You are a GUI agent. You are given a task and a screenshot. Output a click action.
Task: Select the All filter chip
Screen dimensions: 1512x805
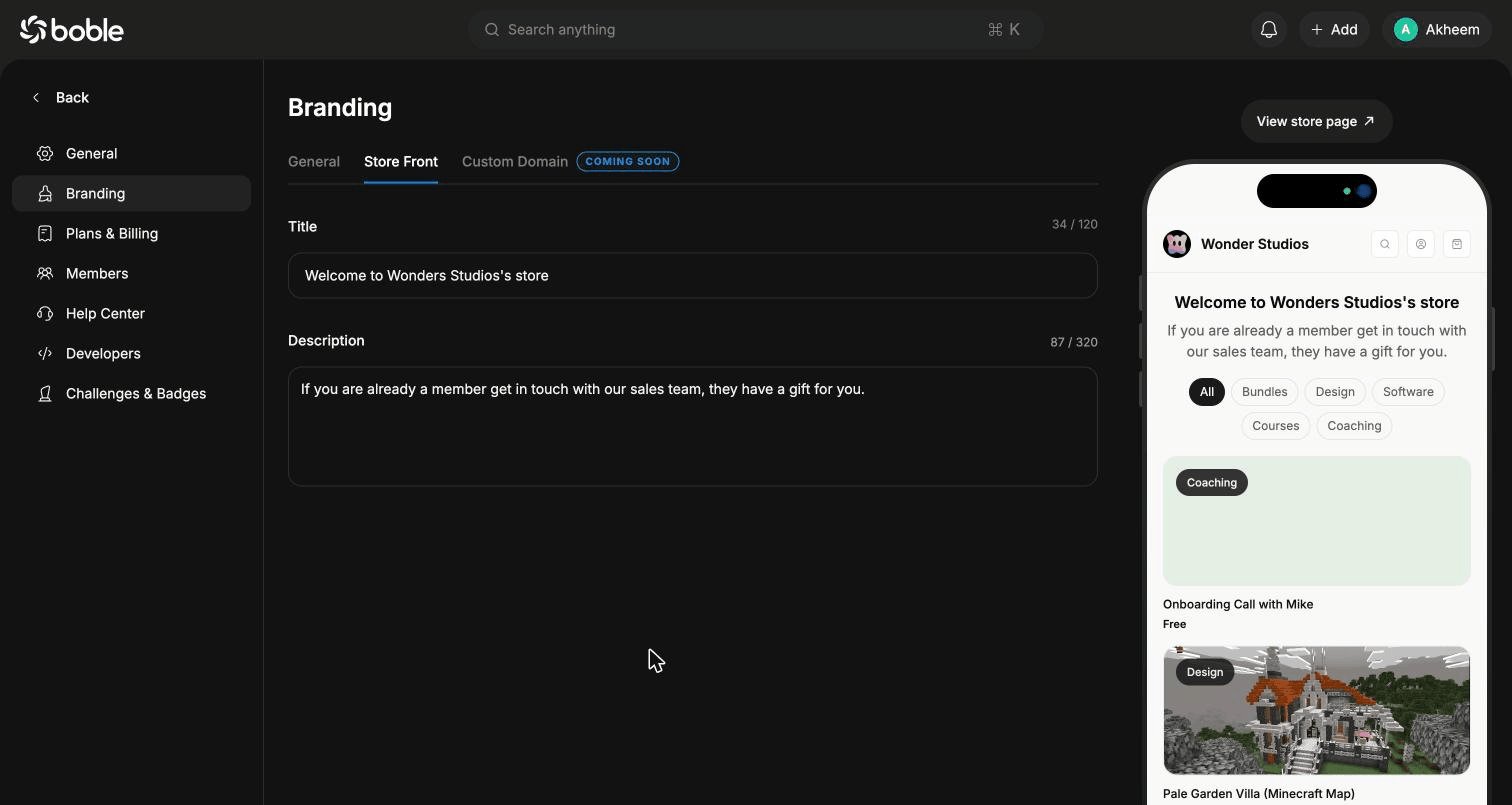tap(1207, 392)
